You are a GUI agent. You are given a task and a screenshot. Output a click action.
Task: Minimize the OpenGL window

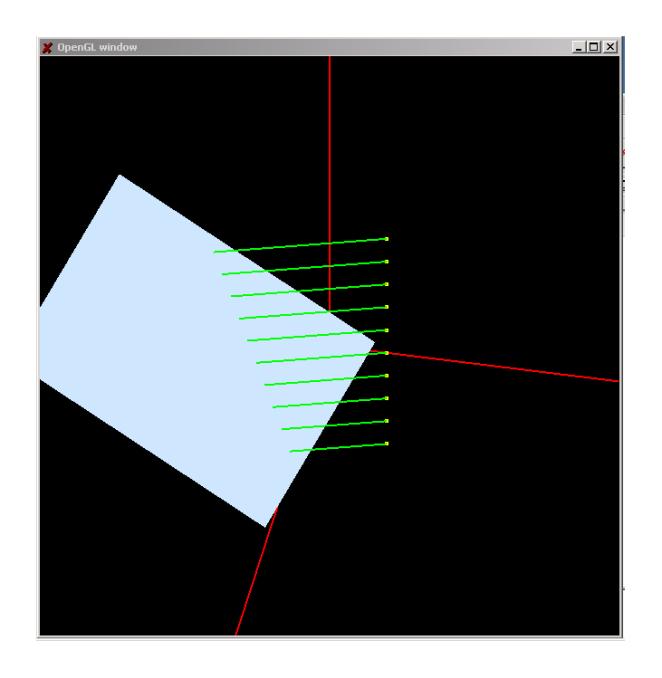[x=581, y=47]
